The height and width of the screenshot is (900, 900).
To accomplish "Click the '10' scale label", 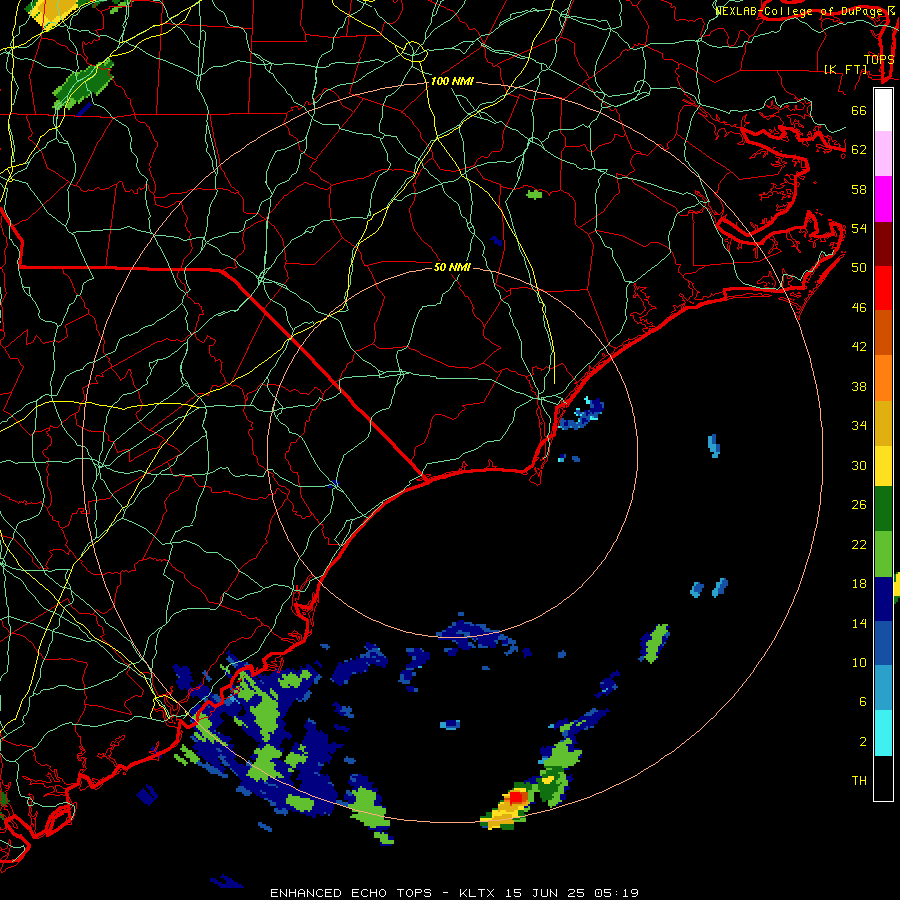I will tap(859, 662).
